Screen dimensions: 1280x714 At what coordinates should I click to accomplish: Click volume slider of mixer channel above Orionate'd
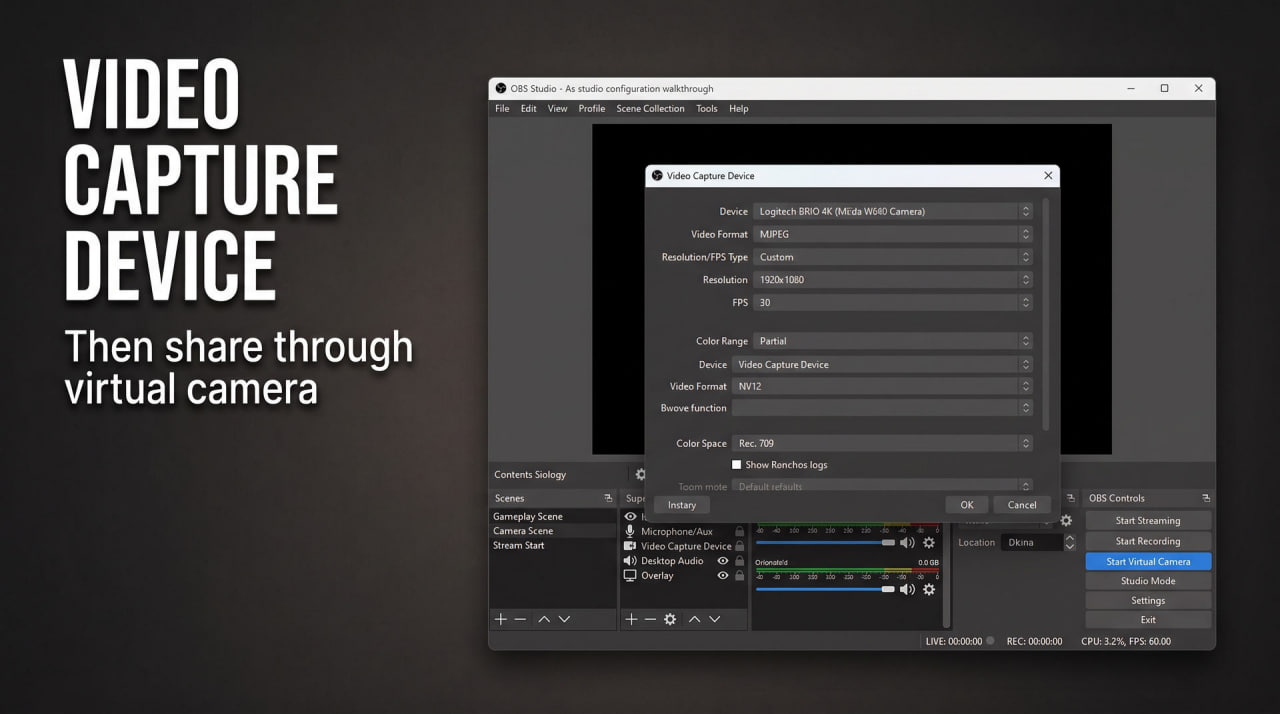coord(825,543)
